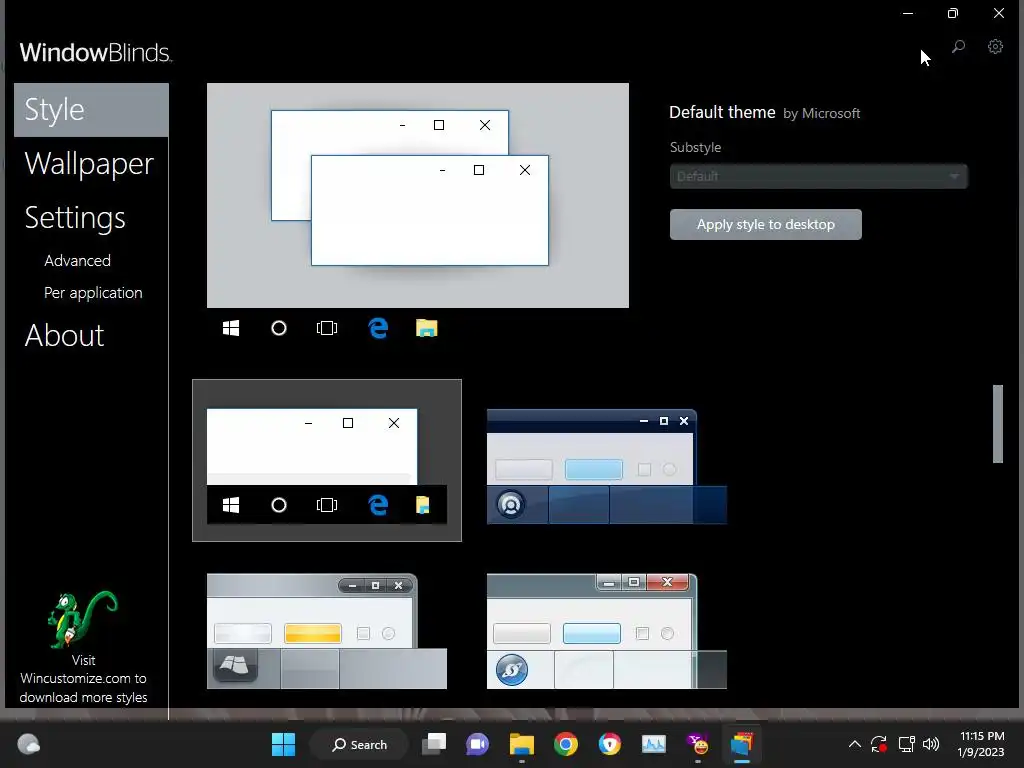Open the volume speaker tray icon
The image size is (1024, 768).
(x=931, y=744)
